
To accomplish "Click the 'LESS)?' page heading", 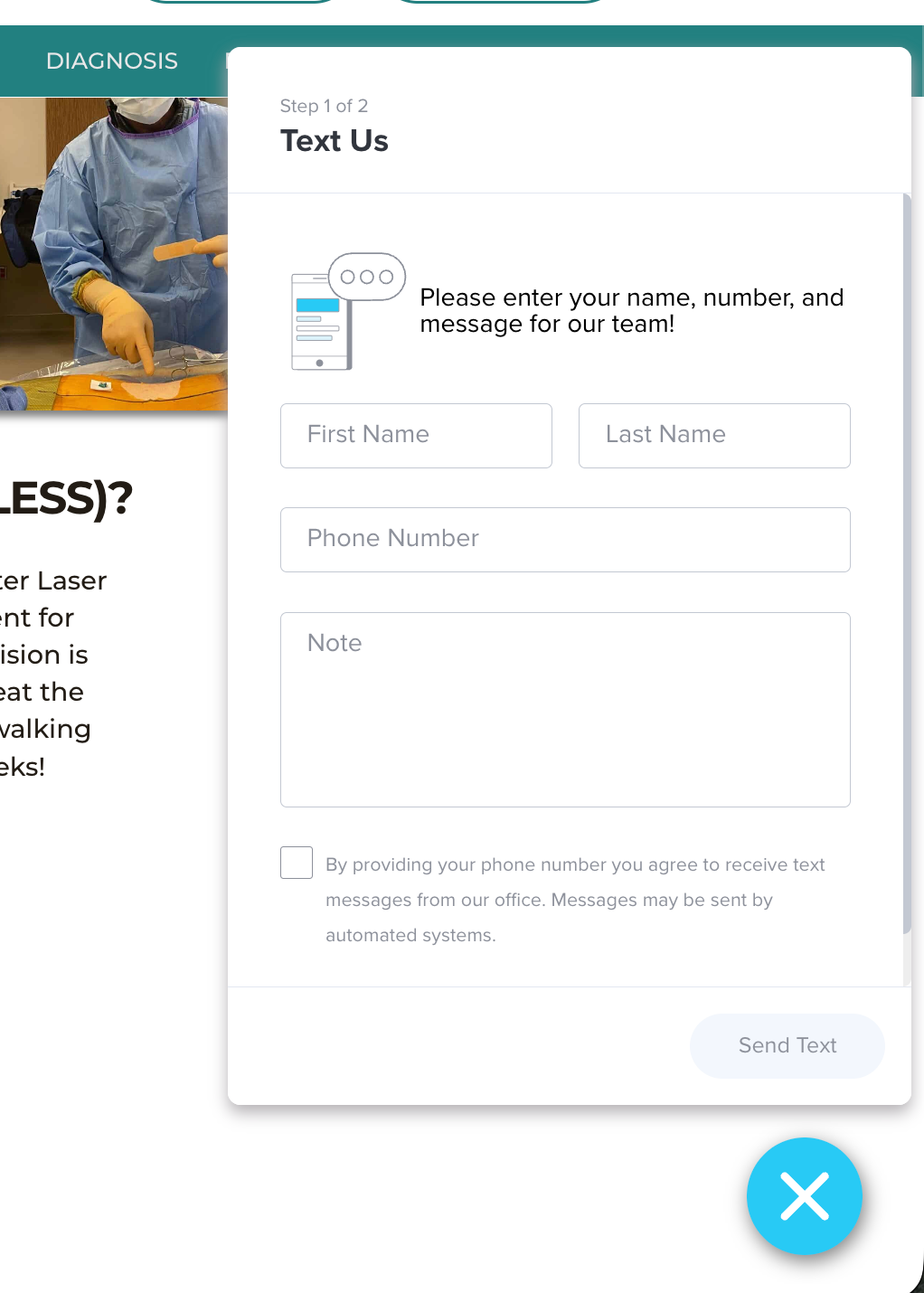I will [x=66, y=498].
